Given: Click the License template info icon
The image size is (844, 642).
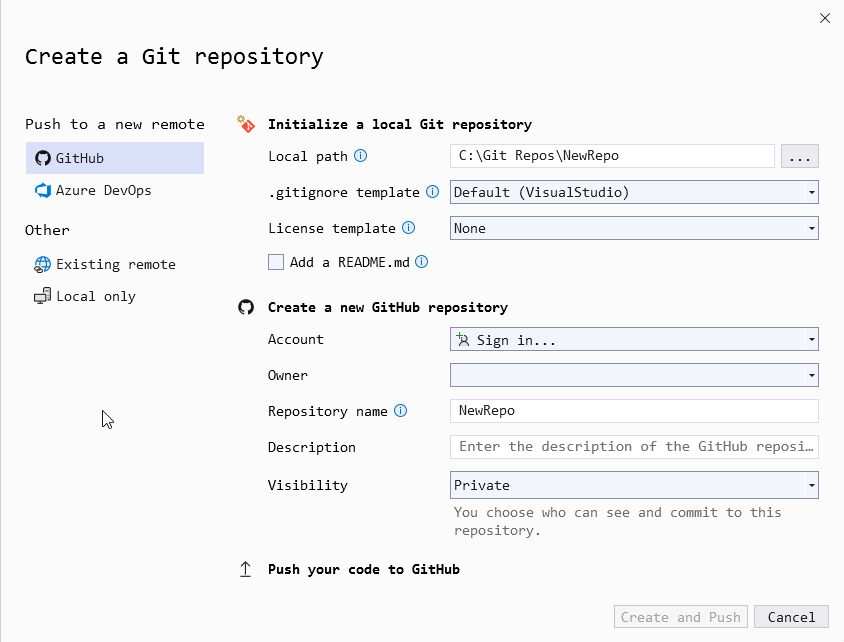Looking at the screenshot, I should (x=409, y=228).
